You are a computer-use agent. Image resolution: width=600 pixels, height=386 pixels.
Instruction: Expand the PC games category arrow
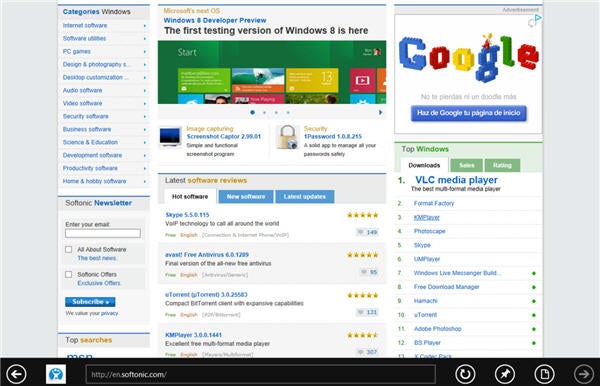pyautogui.click(x=145, y=52)
